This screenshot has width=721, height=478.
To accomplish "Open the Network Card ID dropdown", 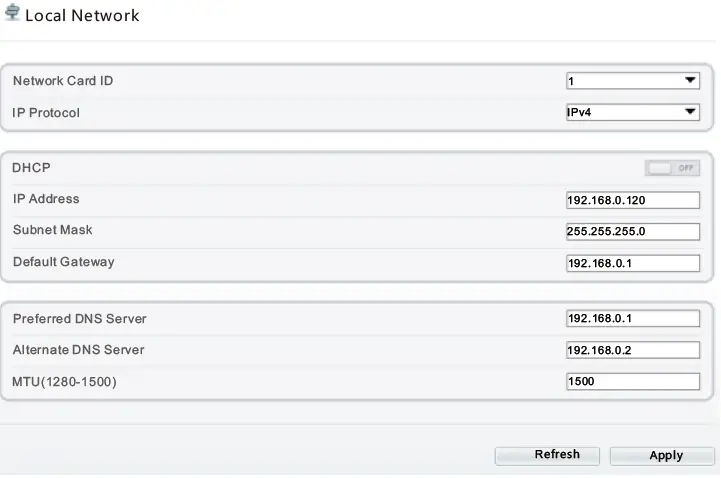I will tap(632, 81).
